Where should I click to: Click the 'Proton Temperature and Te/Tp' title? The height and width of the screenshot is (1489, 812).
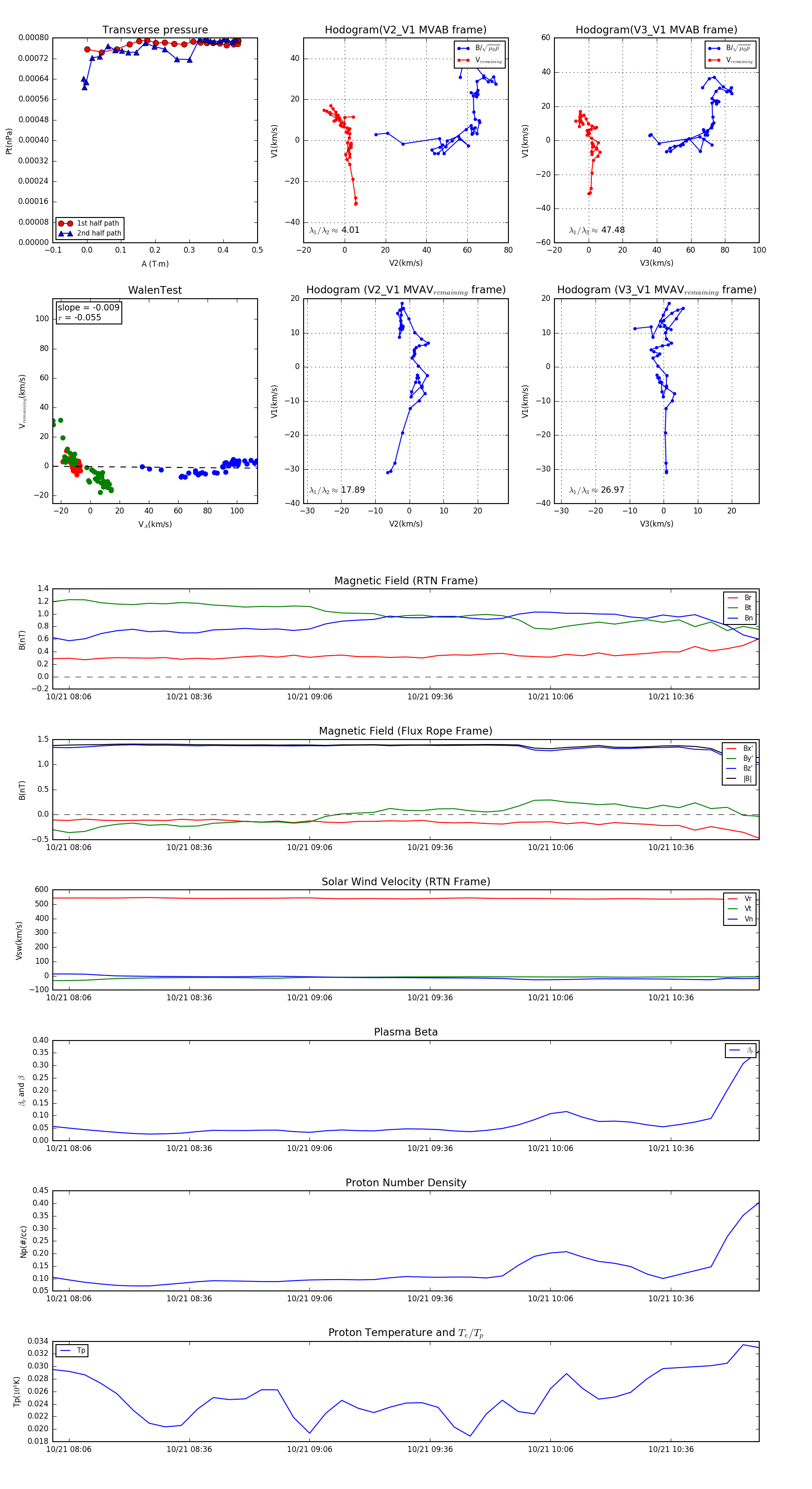point(406,1333)
